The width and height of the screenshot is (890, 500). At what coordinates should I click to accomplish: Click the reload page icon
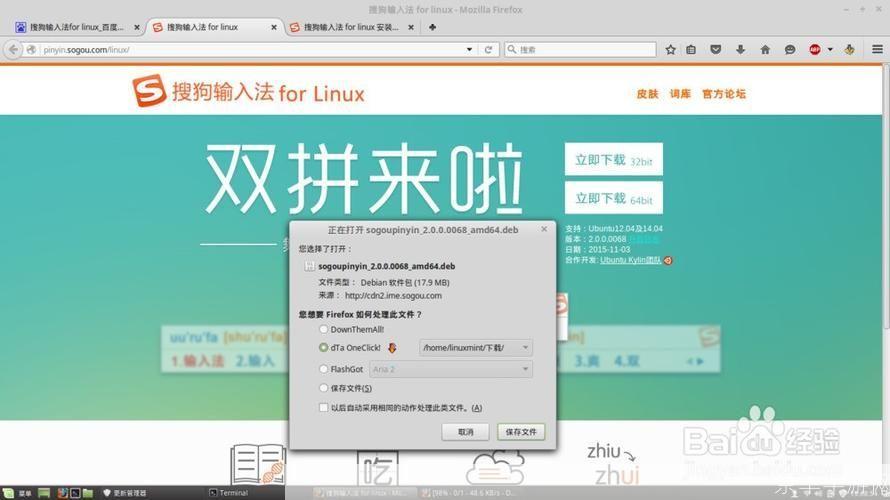[488, 50]
